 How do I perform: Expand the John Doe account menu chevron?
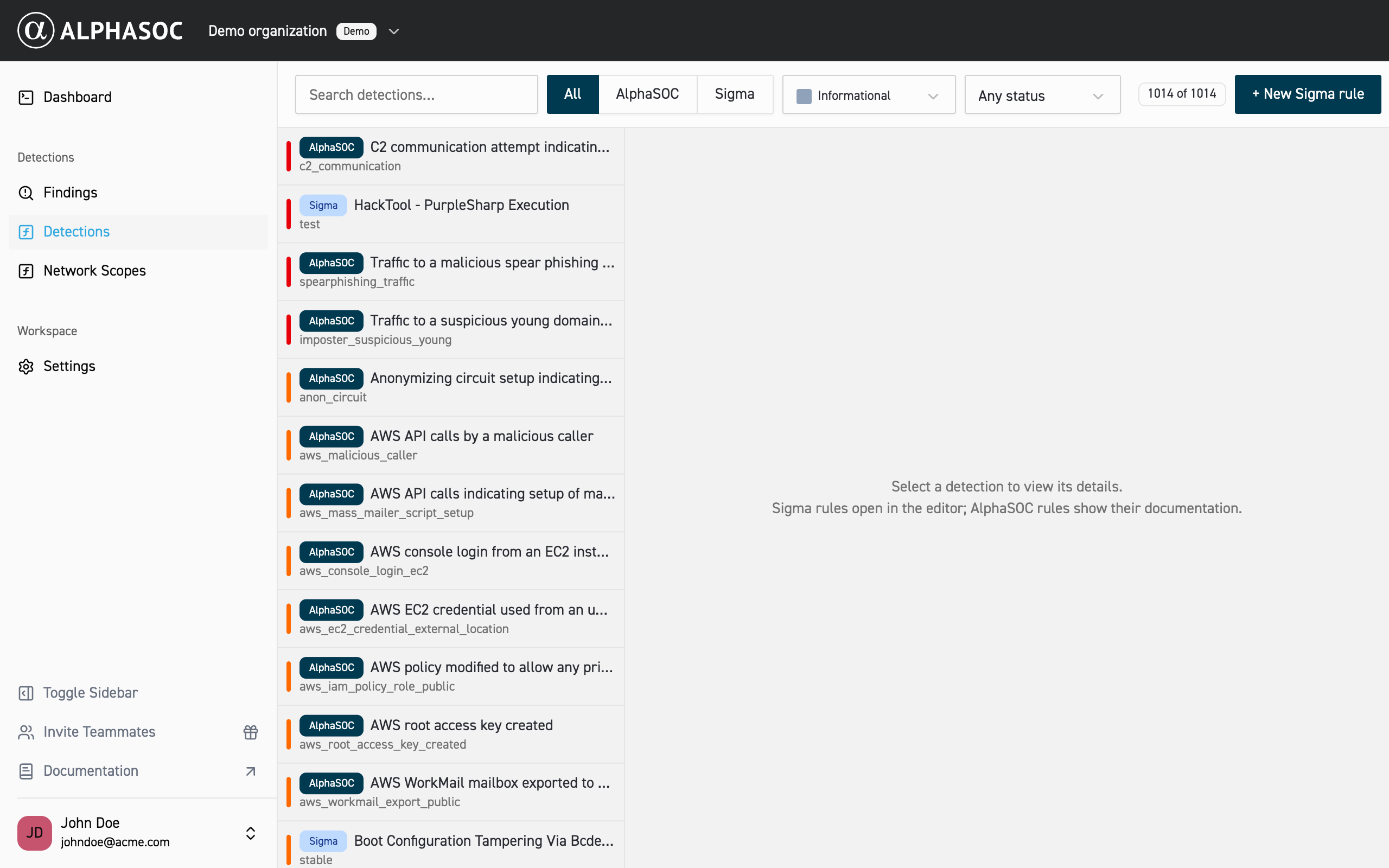click(x=250, y=833)
